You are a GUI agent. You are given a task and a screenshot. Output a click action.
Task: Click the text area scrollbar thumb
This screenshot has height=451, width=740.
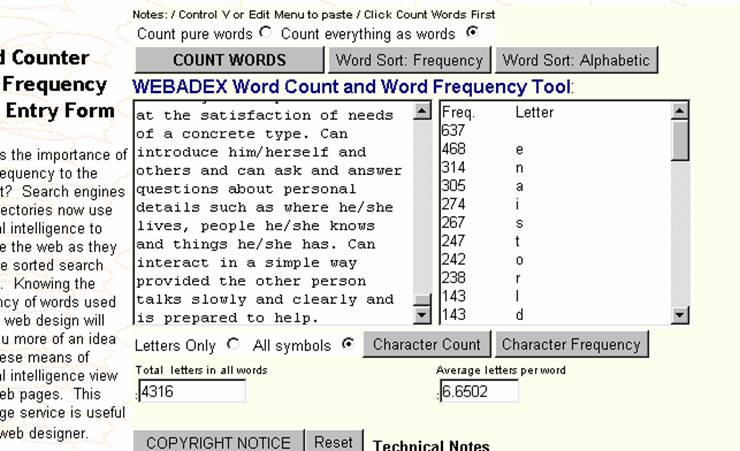click(x=421, y=300)
